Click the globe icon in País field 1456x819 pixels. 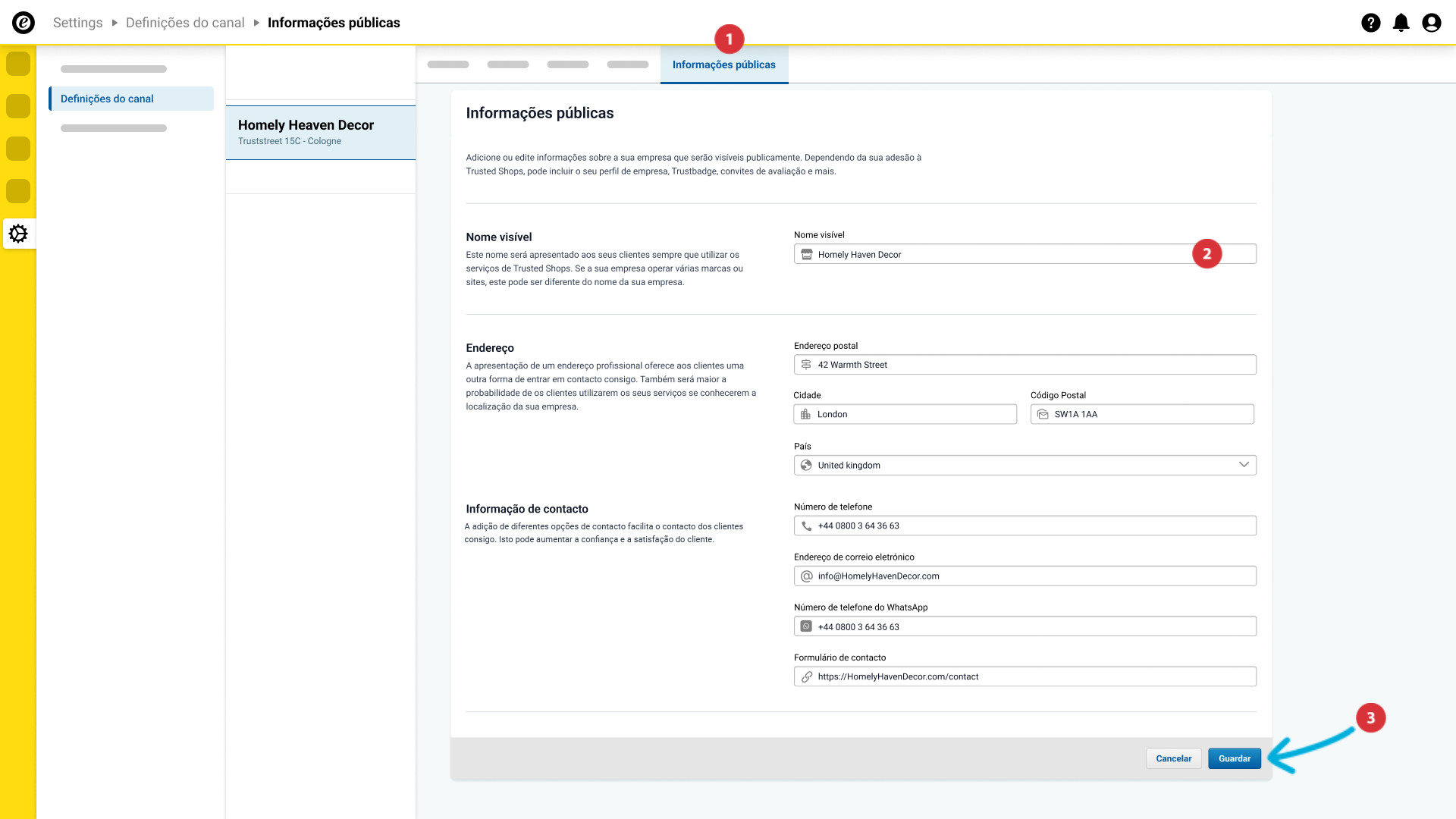coord(806,465)
